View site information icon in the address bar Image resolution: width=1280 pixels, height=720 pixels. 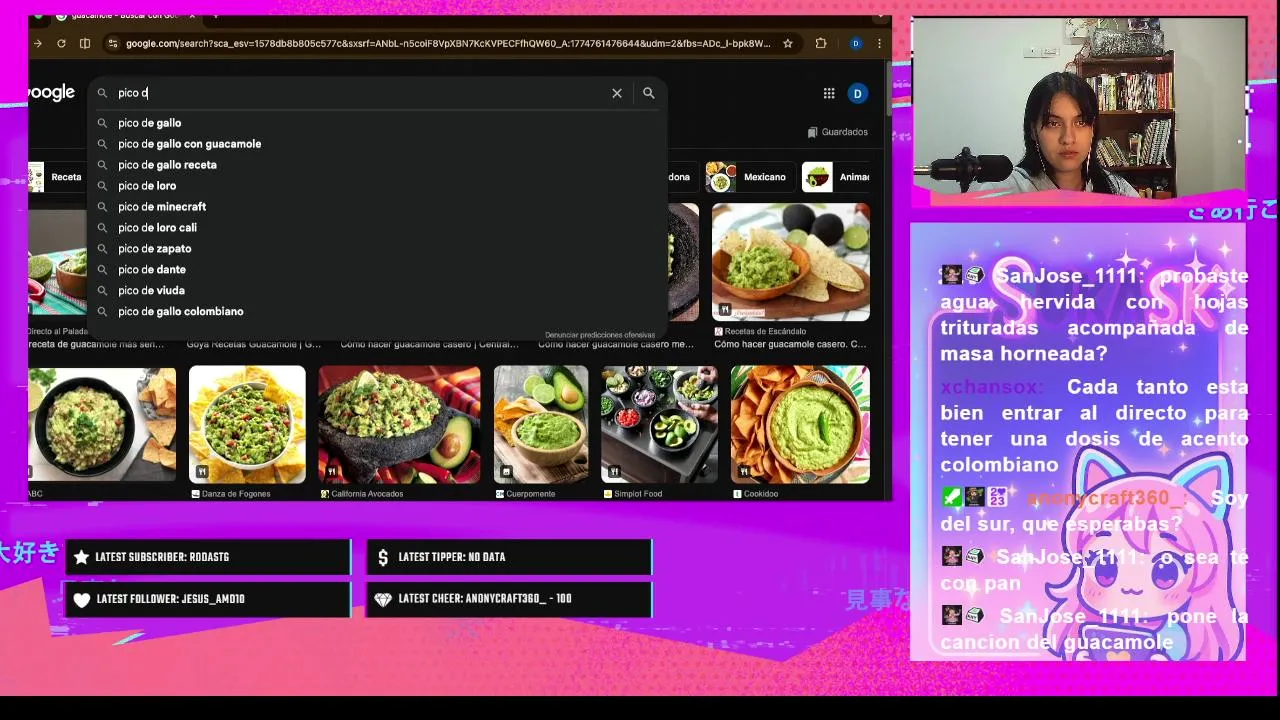(x=112, y=43)
